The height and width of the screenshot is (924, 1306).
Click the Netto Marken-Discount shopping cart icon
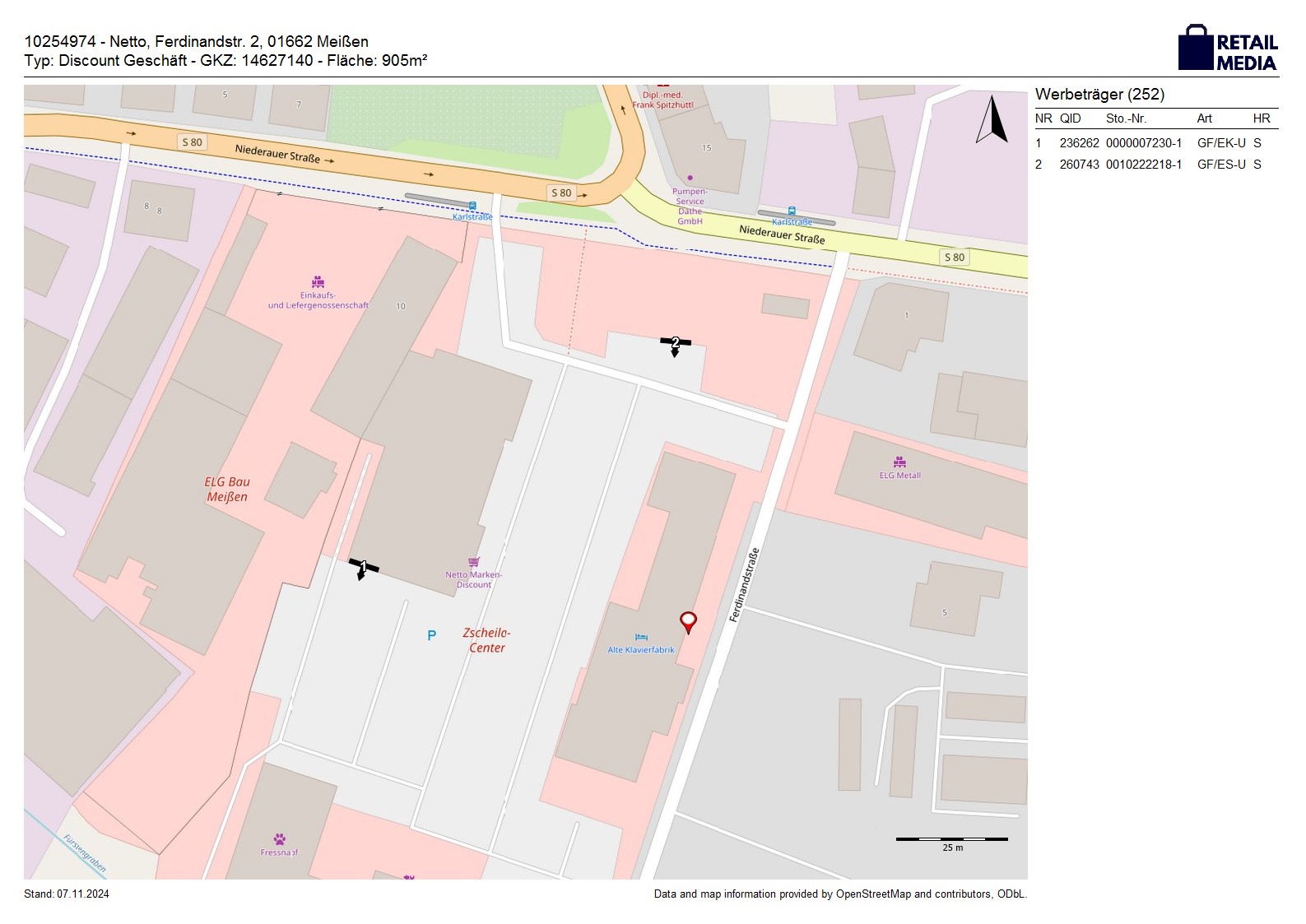pyautogui.click(x=474, y=563)
